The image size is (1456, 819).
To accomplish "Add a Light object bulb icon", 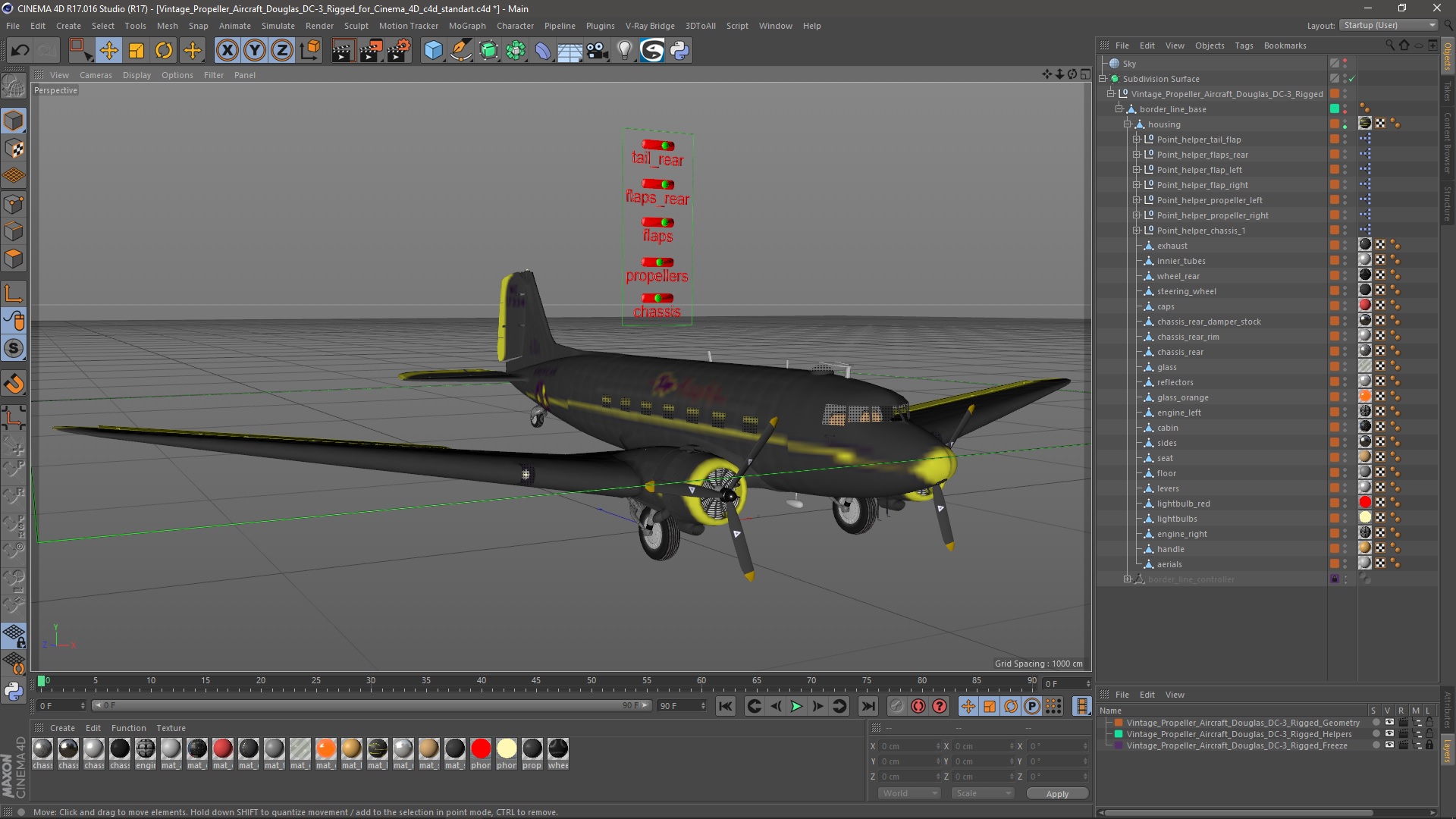I will click(625, 51).
